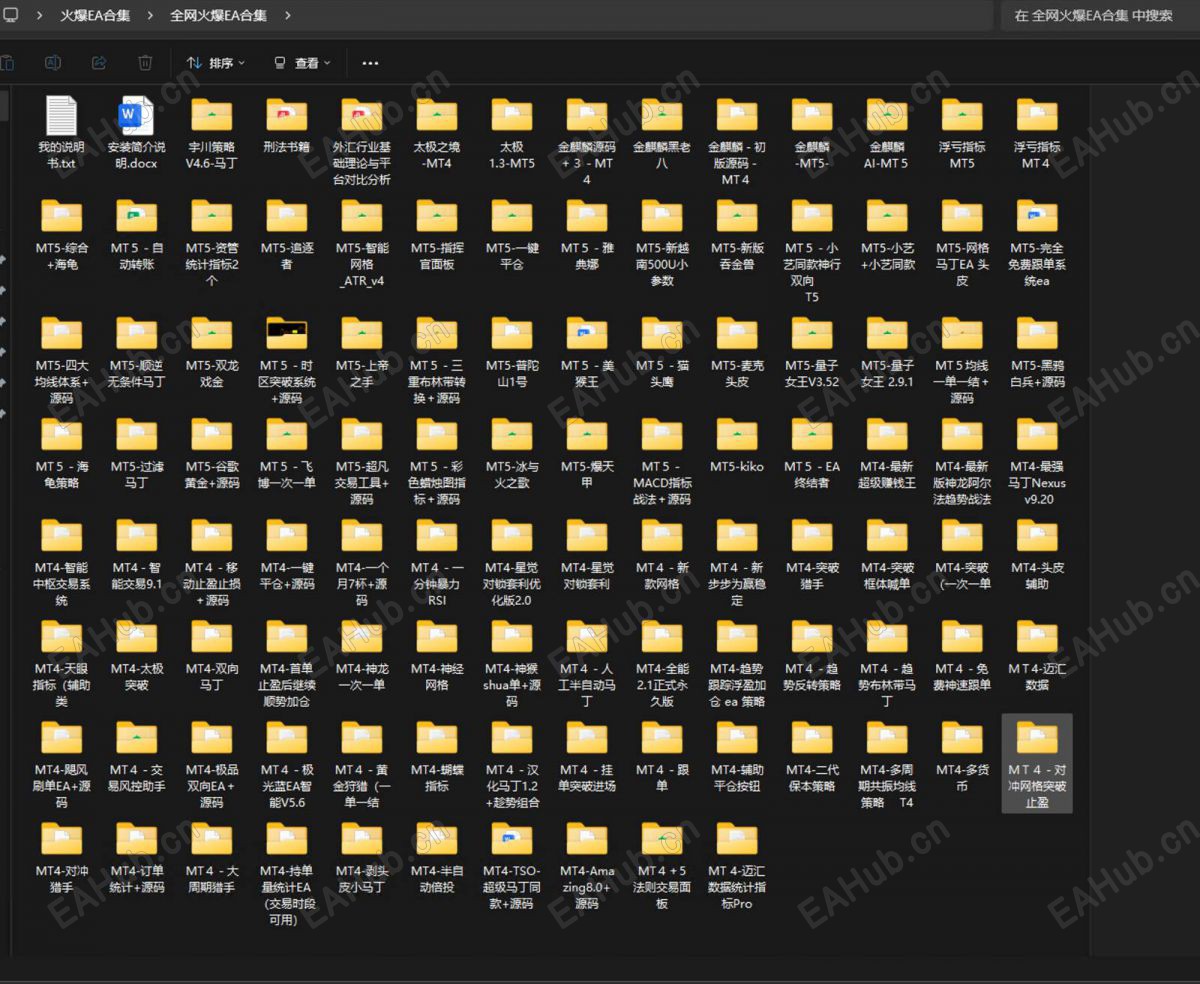
Task: Select the 金麒麟黑老八 folder
Action: (661, 134)
